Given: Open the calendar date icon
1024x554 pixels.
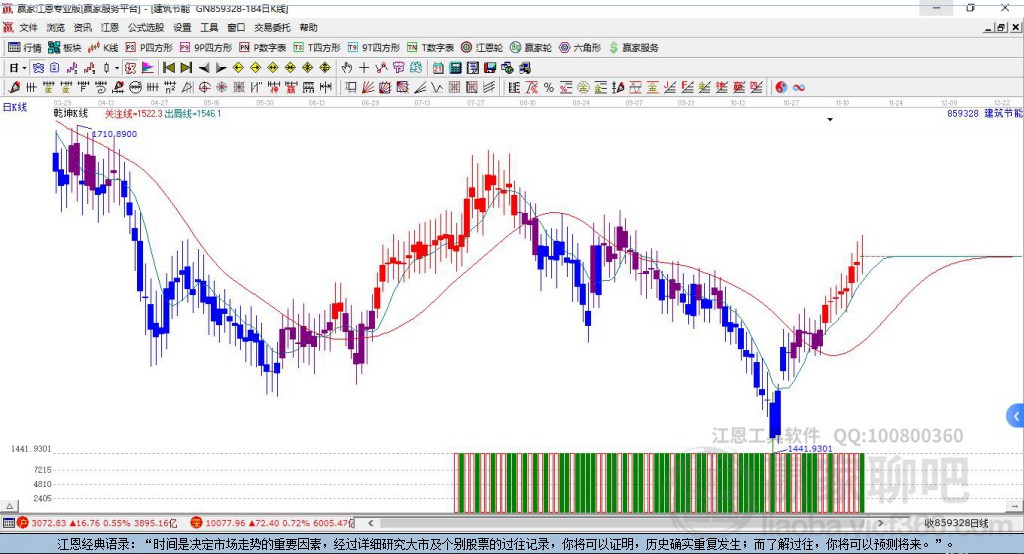Looking at the screenshot, I should [x=438, y=67].
